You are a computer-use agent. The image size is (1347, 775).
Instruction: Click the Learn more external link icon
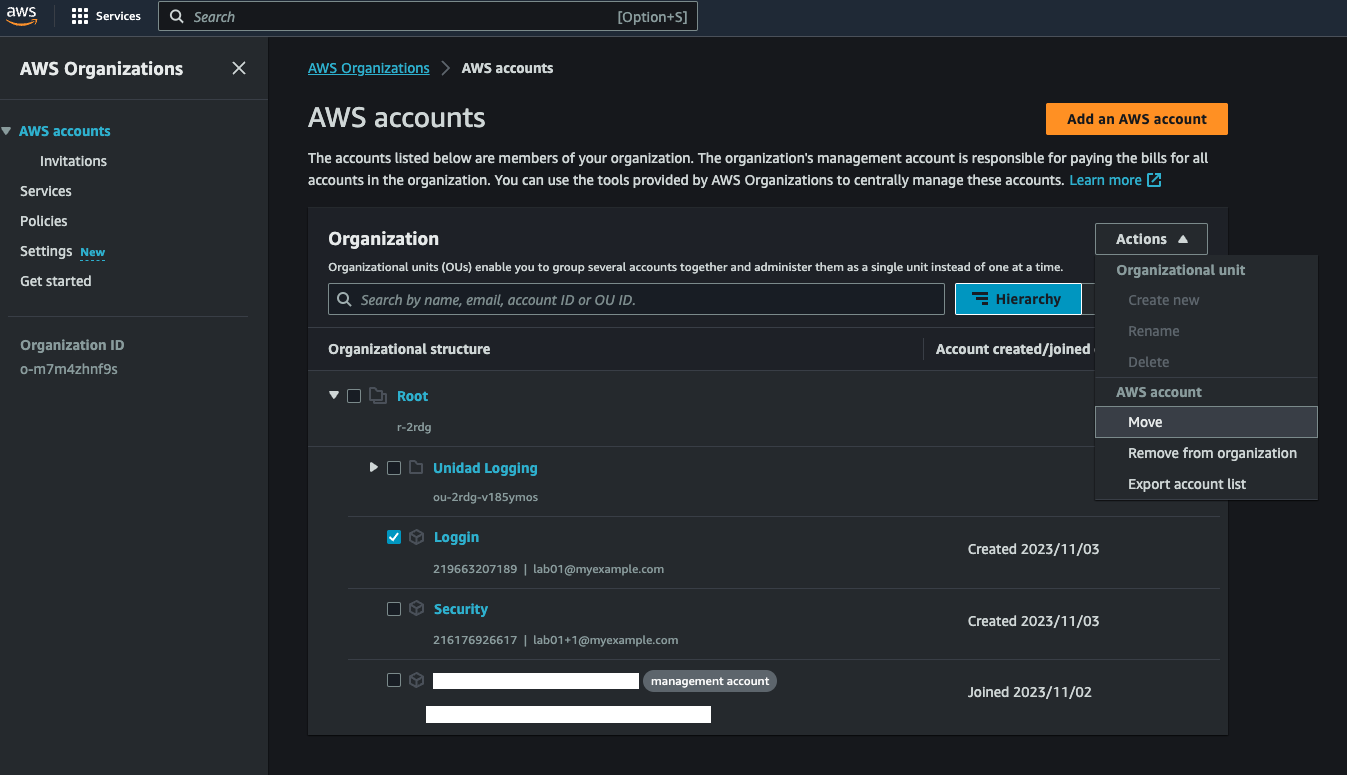point(1154,180)
